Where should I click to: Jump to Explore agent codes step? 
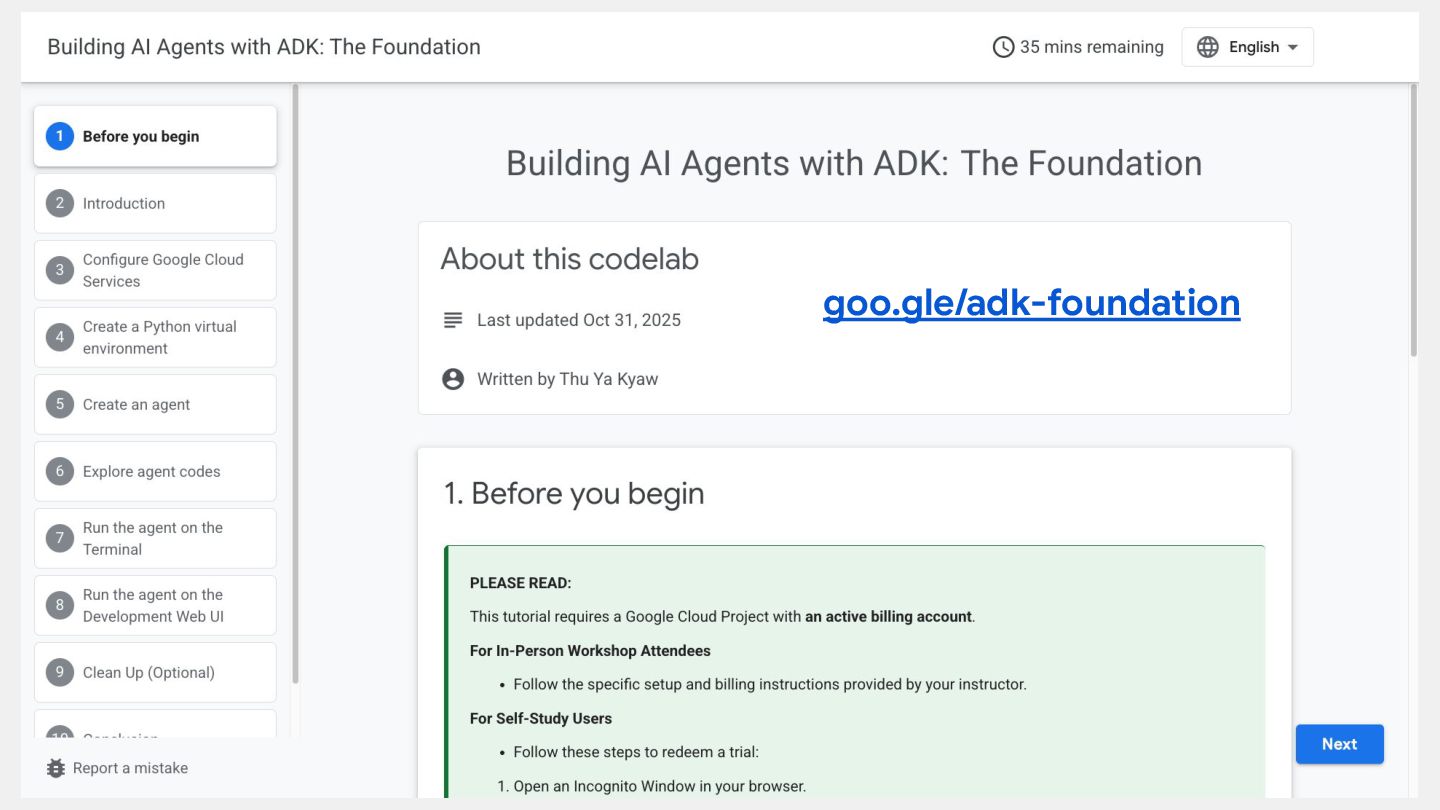[x=155, y=471]
